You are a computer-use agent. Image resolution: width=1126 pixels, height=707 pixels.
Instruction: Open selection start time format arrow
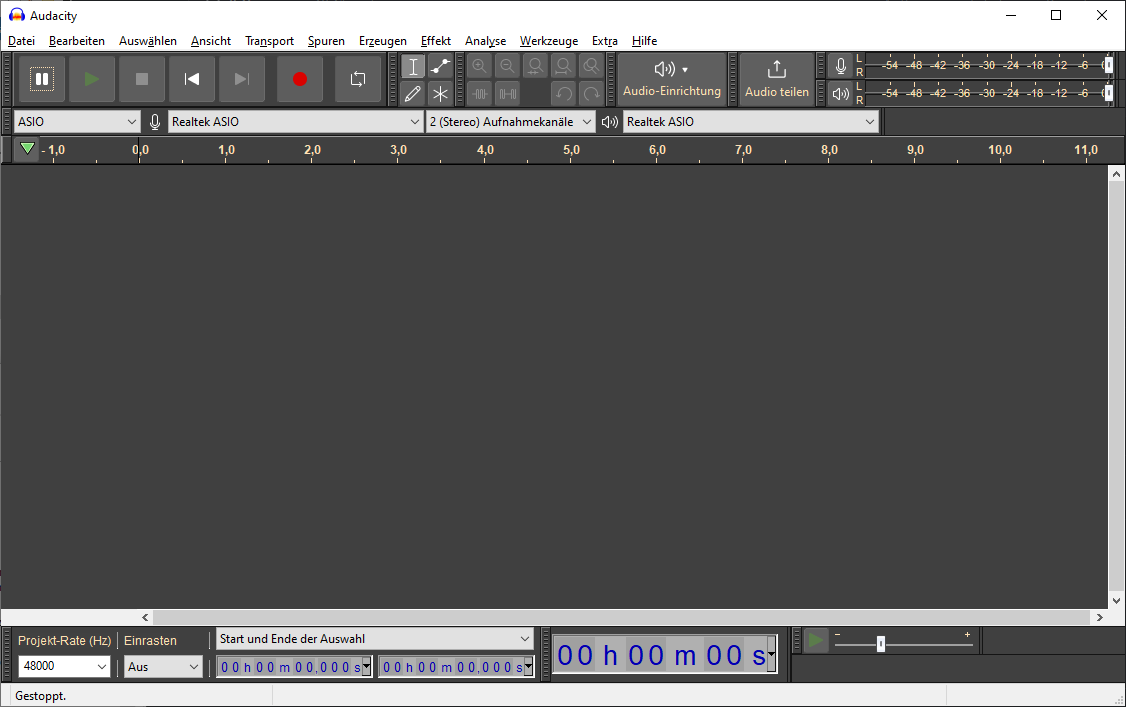tap(367, 667)
